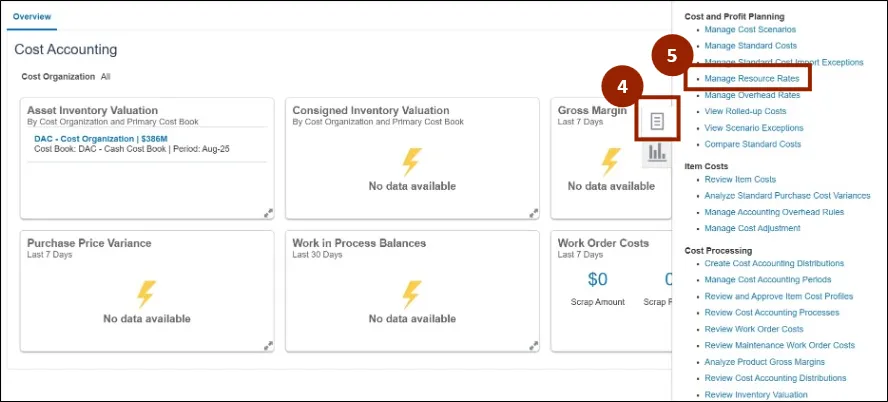Select Manage Cost Scenarios task
Screen dimensions: 888x402
coord(750,29)
